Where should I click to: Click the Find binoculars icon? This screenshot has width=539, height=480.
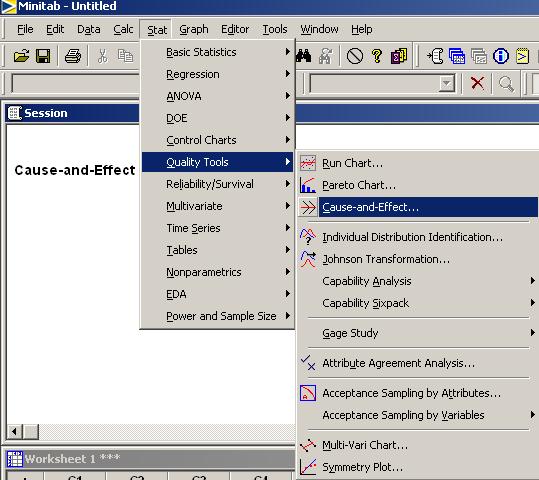tap(304, 56)
